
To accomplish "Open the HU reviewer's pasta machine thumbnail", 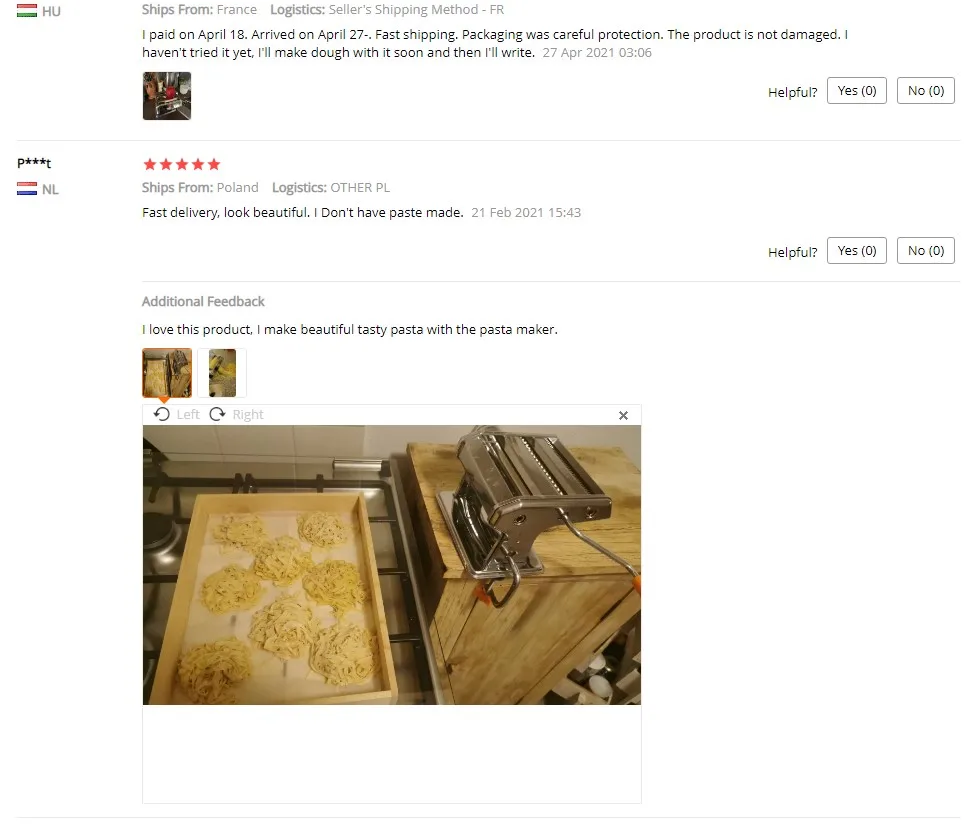I will click(x=167, y=96).
